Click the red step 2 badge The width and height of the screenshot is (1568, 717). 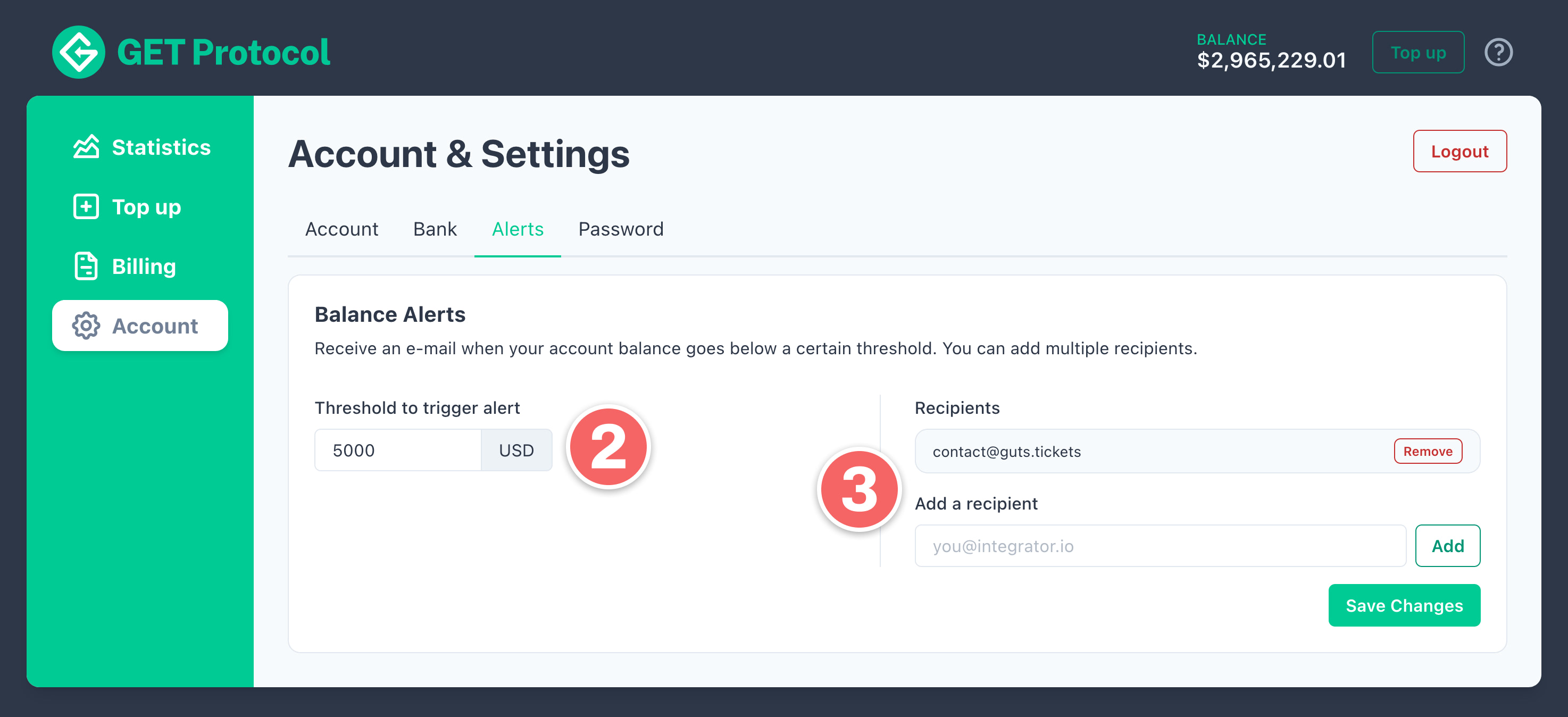(608, 447)
